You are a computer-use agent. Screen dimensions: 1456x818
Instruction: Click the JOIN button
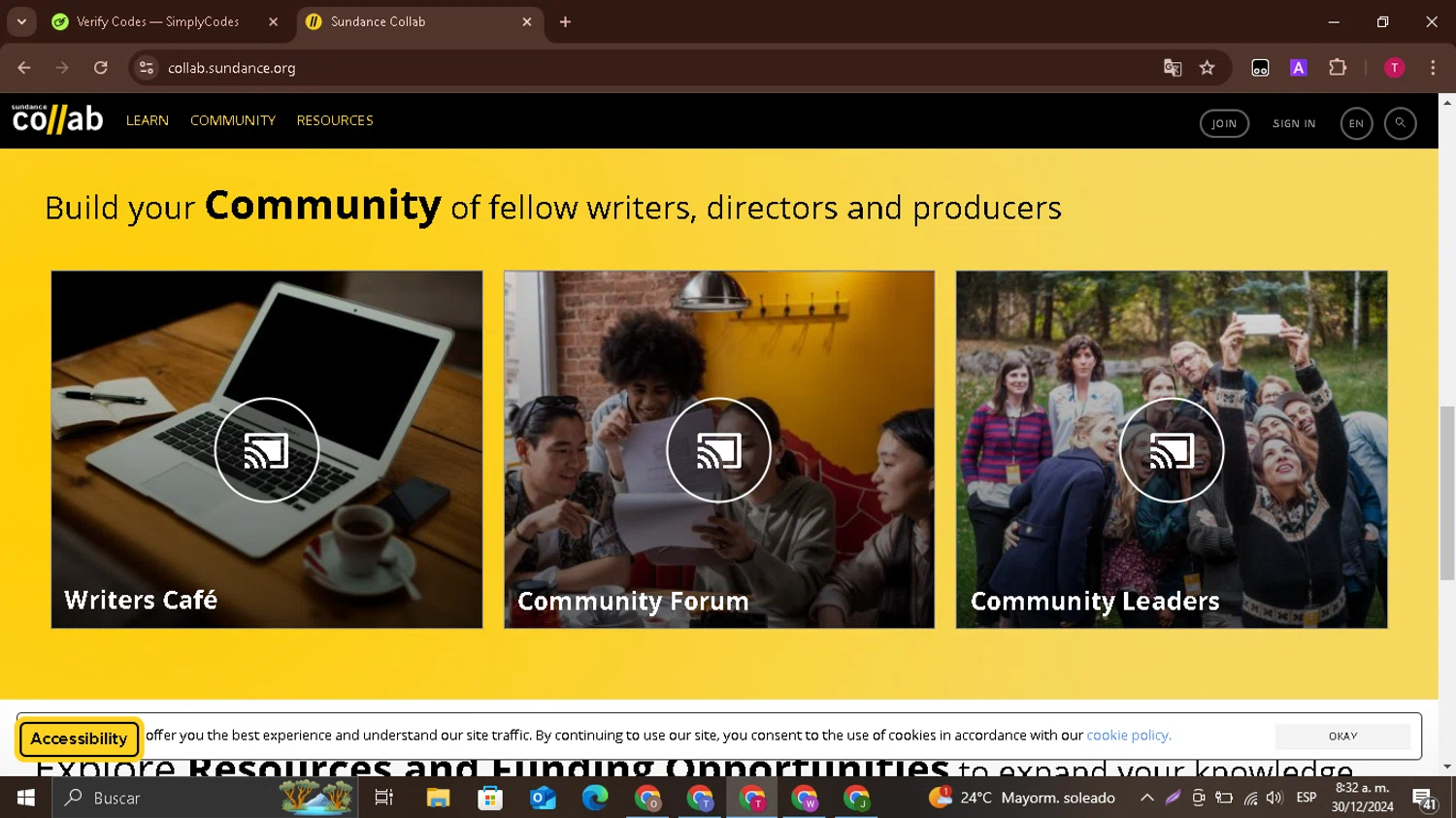click(1224, 123)
